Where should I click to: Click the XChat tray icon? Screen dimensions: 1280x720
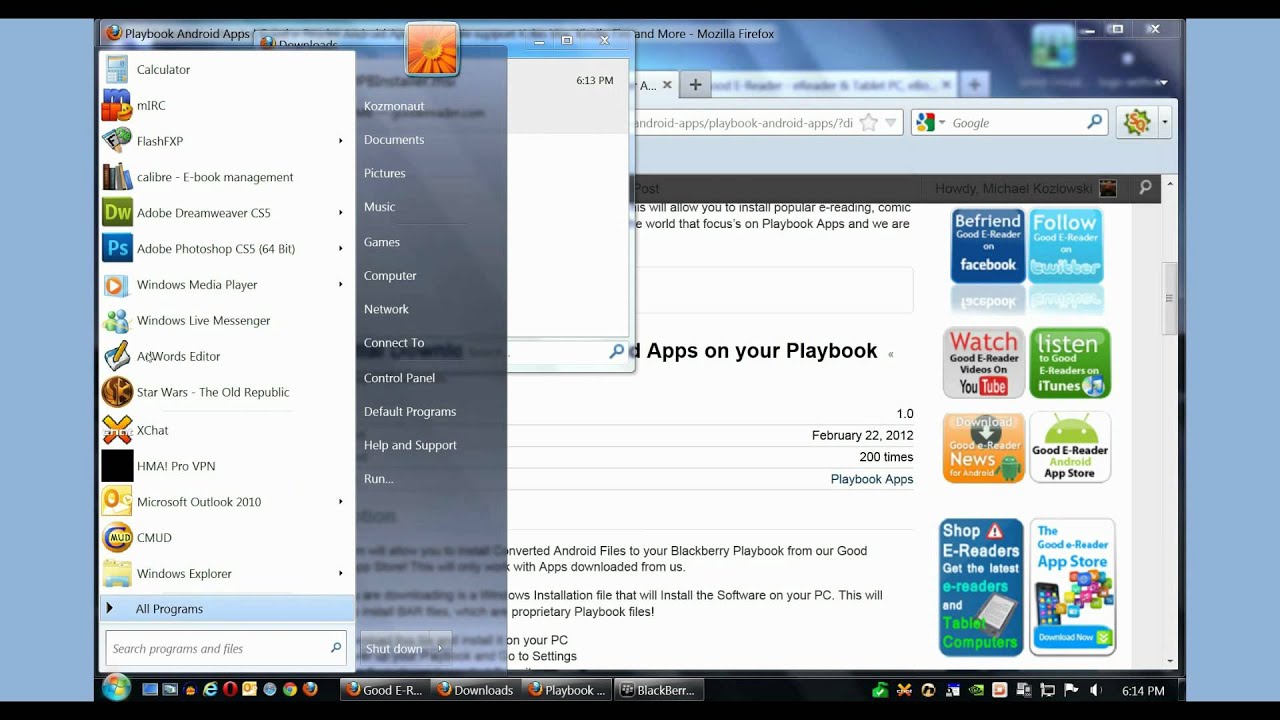[904, 690]
